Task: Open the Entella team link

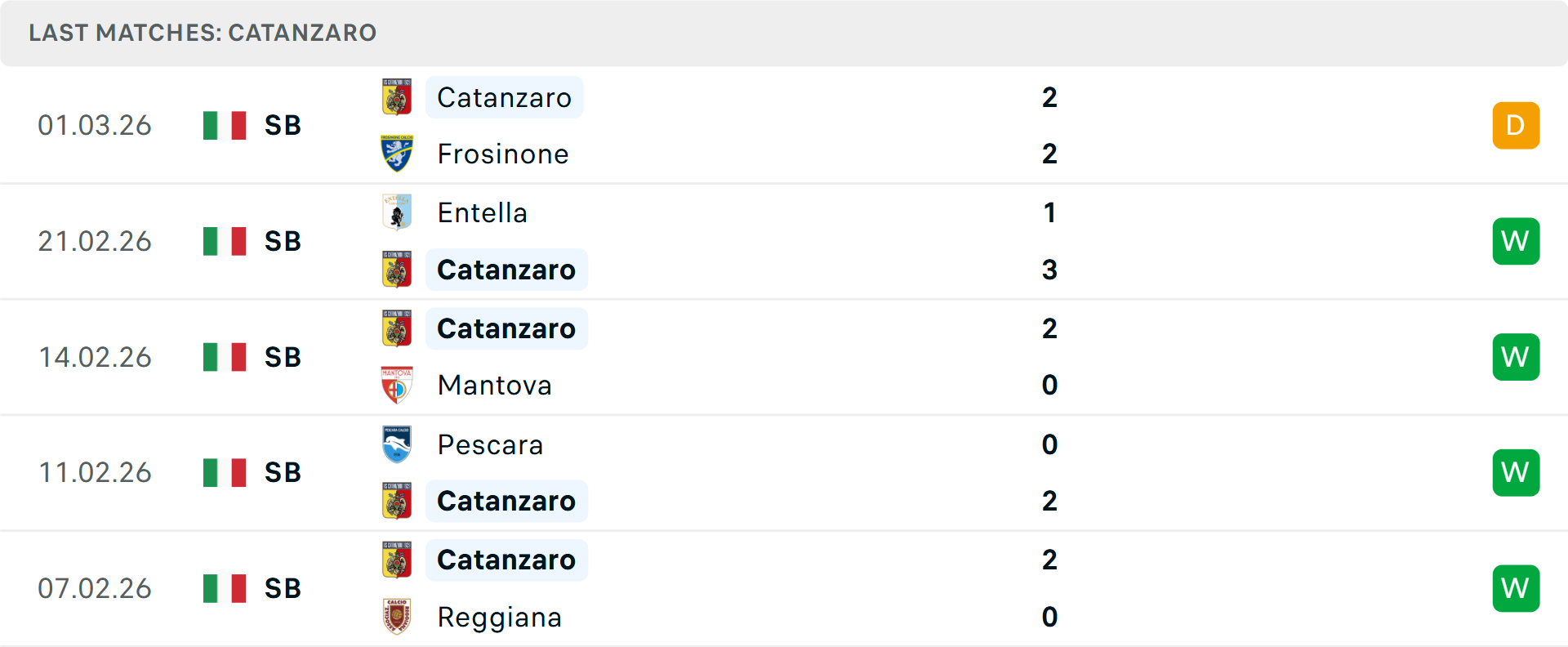Action: pyautogui.click(x=482, y=212)
